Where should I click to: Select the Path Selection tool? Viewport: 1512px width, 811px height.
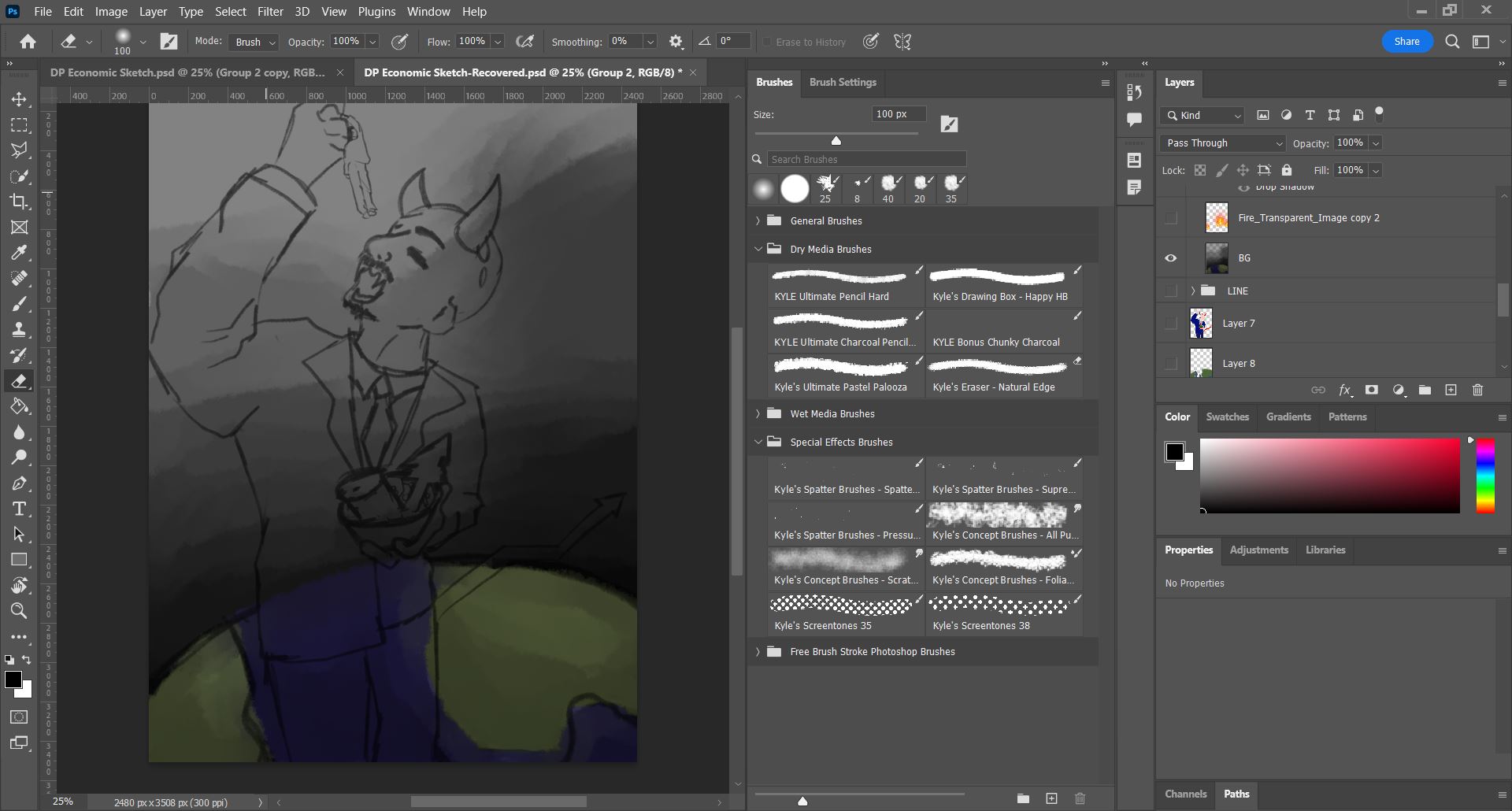point(20,535)
